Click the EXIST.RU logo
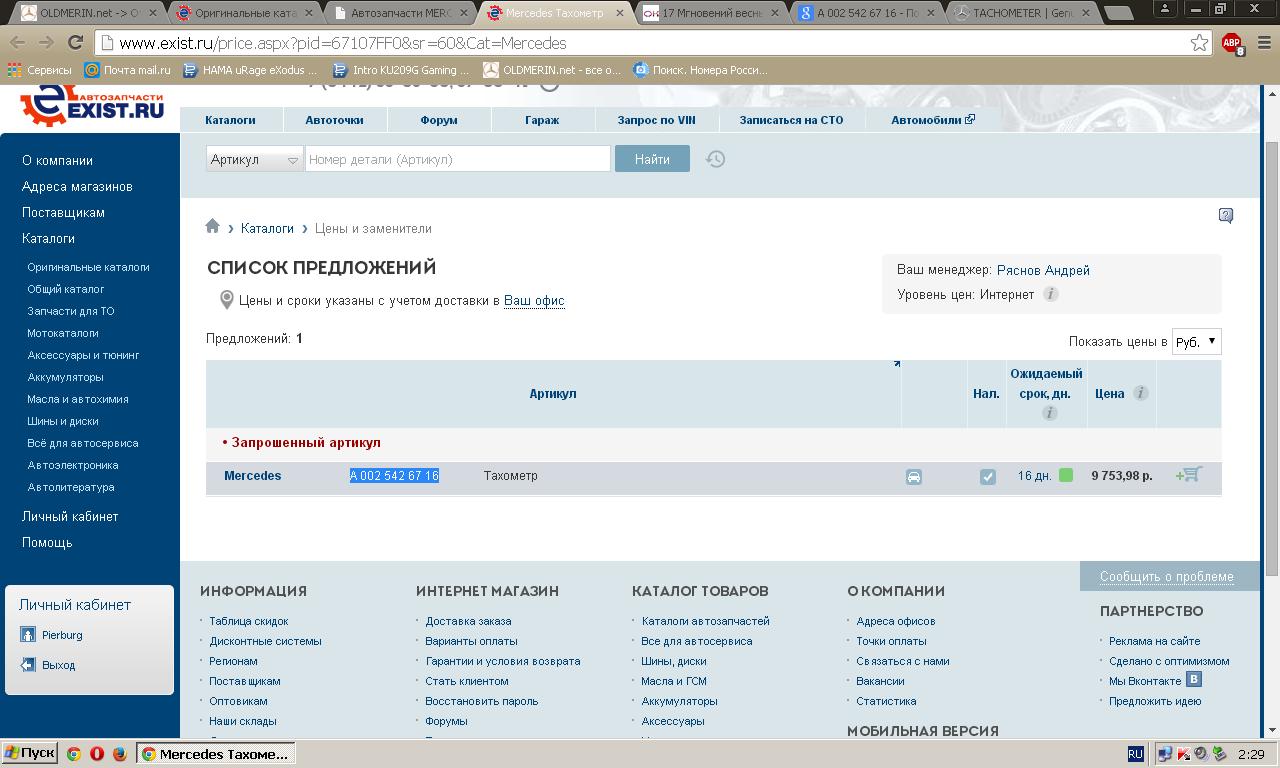Image resolution: width=1280 pixels, height=768 pixels. coord(92,107)
